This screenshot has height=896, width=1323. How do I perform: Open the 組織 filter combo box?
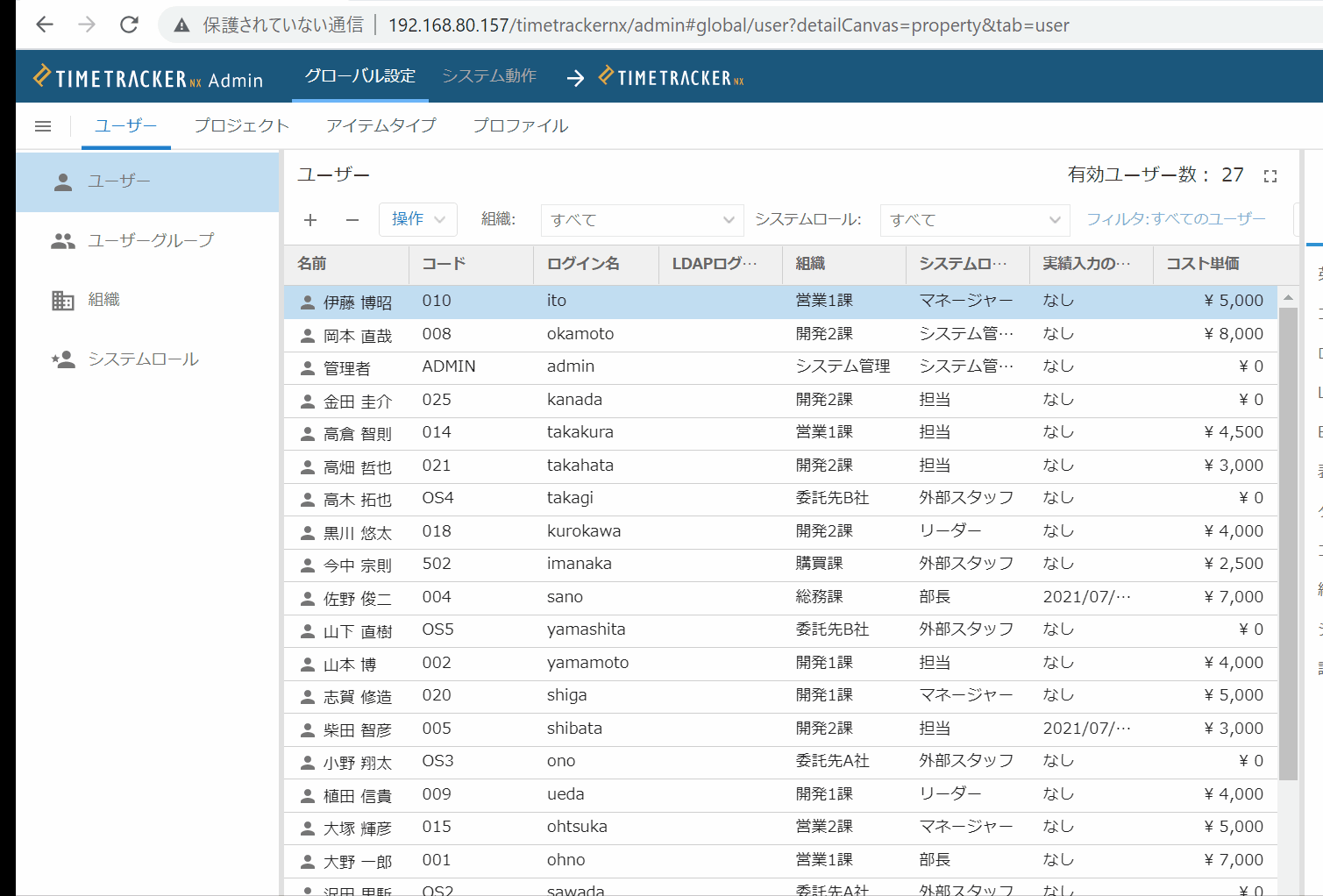[642, 220]
